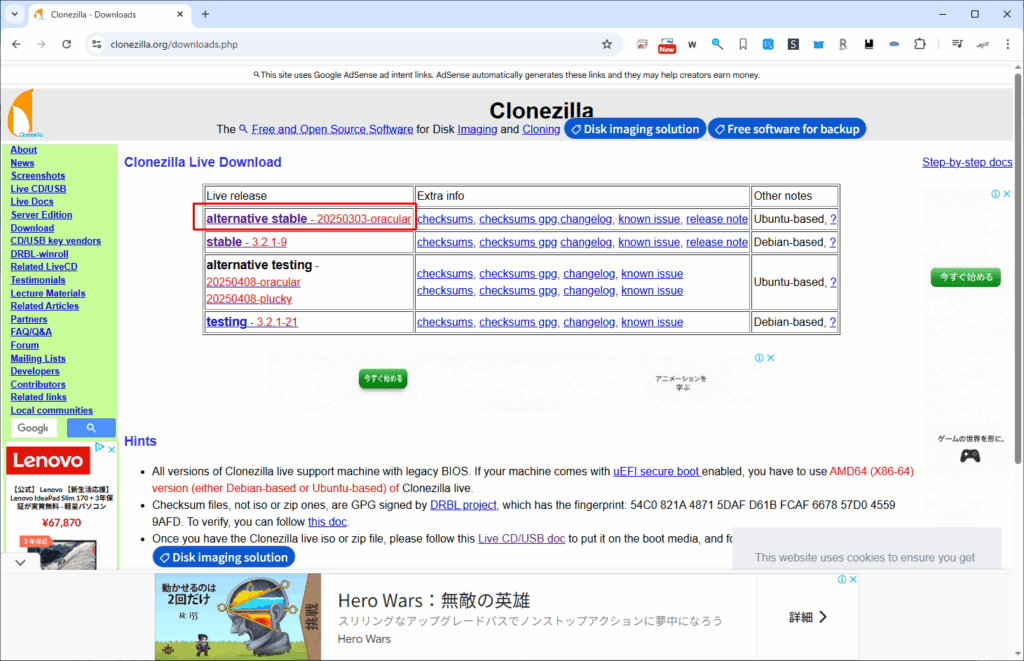The height and width of the screenshot is (661, 1024).
Task: Open the News sidebar link
Action: point(22,163)
